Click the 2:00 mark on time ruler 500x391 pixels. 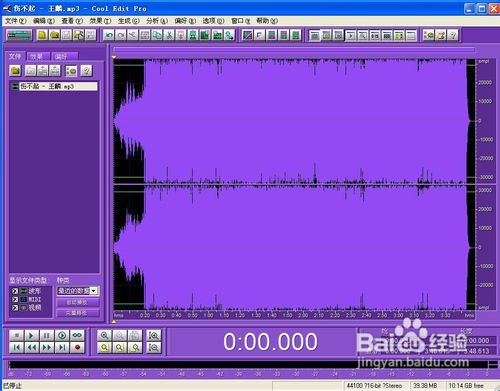point(303,315)
